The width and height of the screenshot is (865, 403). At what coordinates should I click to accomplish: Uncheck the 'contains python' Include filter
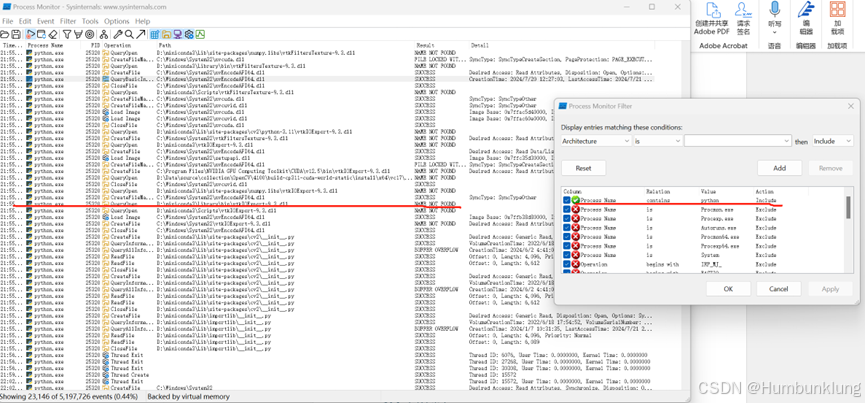coord(567,200)
